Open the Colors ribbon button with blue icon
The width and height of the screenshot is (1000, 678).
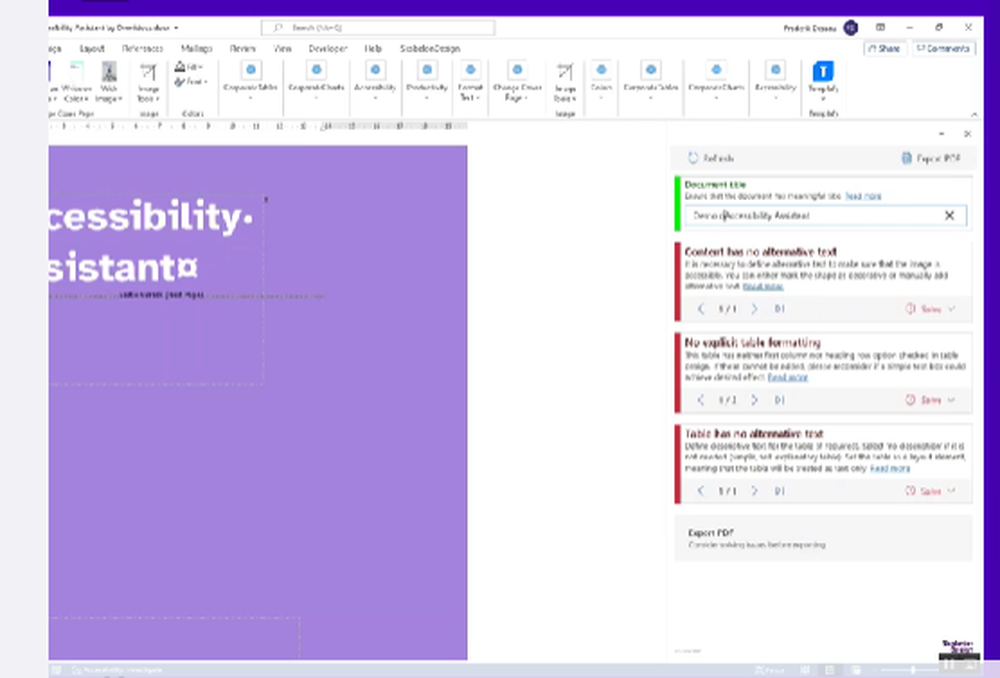click(601, 81)
